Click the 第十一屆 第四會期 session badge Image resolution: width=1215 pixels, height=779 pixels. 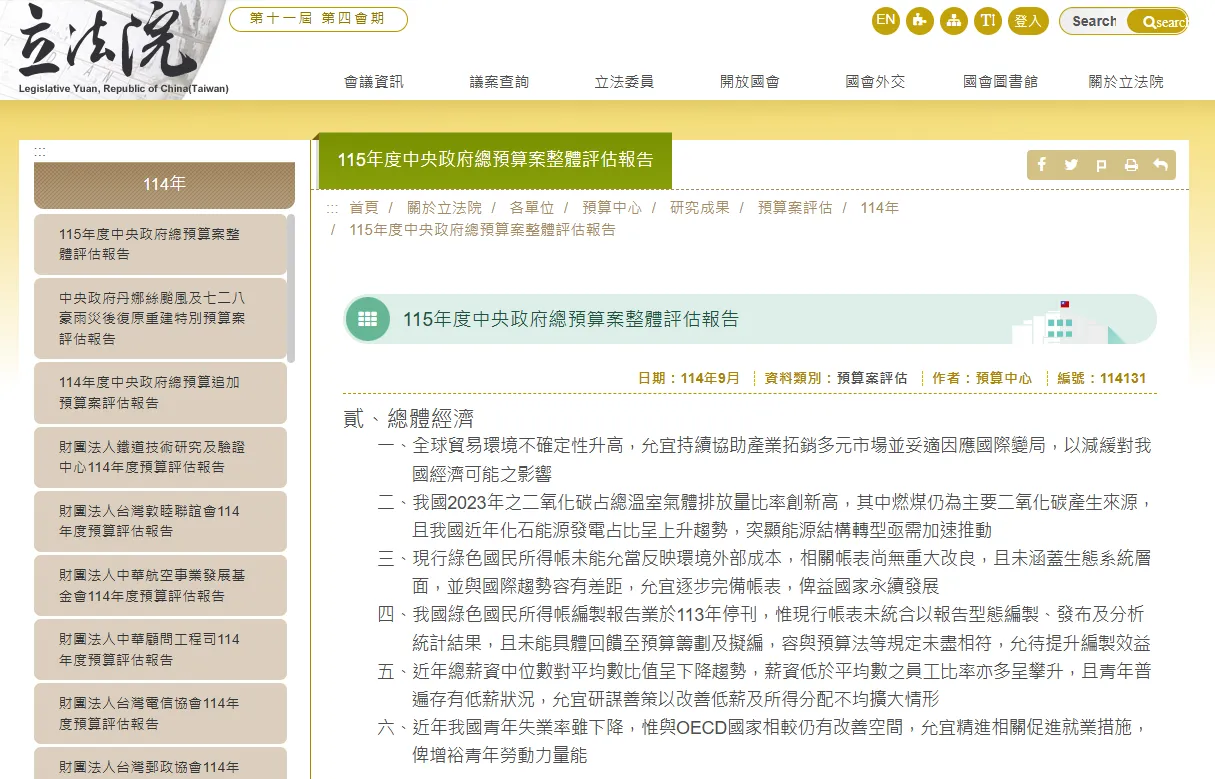coord(318,19)
